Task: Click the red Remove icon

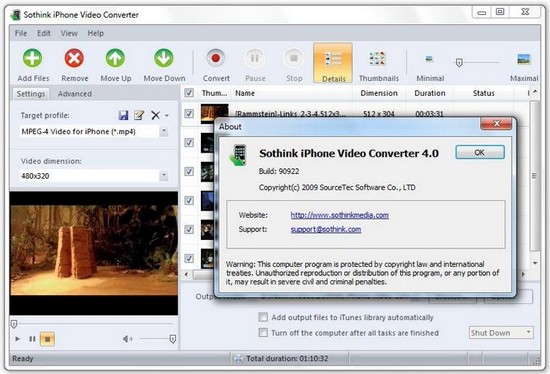Action: (x=74, y=58)
